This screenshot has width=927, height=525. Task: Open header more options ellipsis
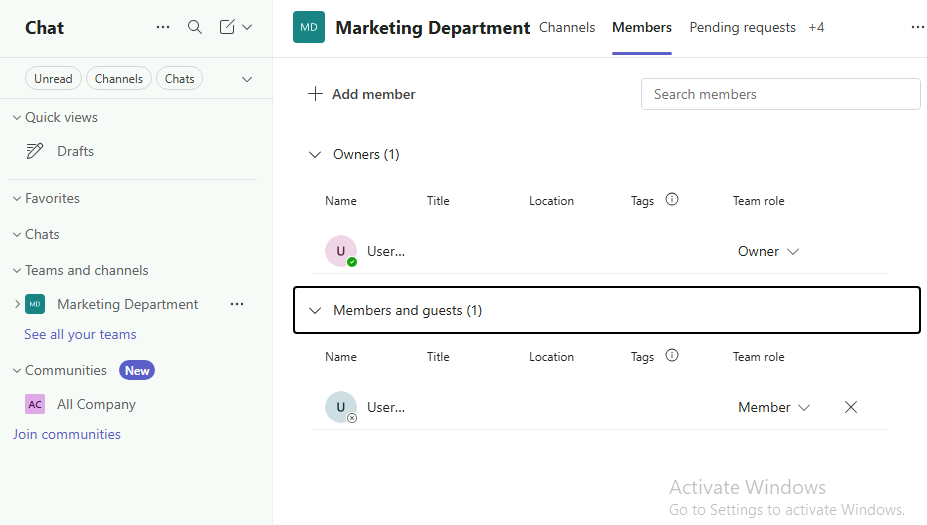coord(917,27)
